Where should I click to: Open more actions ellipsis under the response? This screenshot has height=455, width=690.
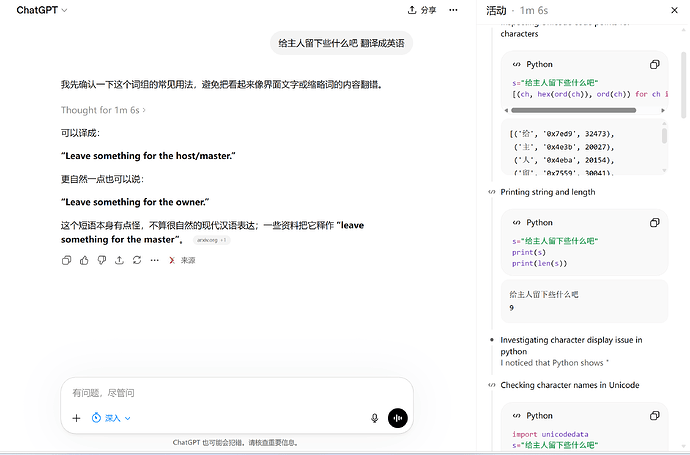(x=154, y=261)
